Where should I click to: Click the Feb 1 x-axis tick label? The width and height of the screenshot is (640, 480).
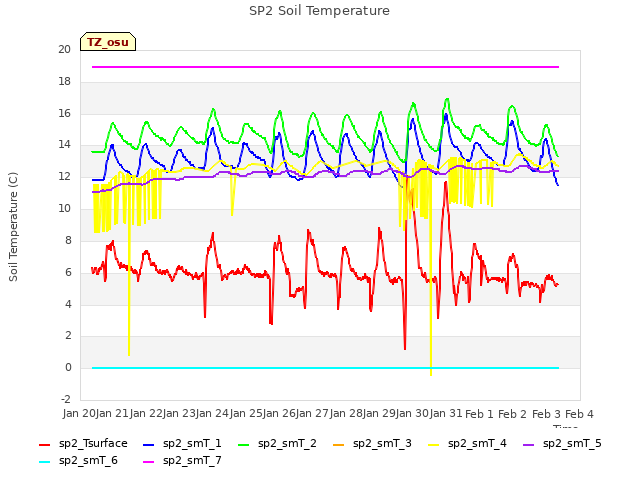pyautogui.click(x=479, y=414)
